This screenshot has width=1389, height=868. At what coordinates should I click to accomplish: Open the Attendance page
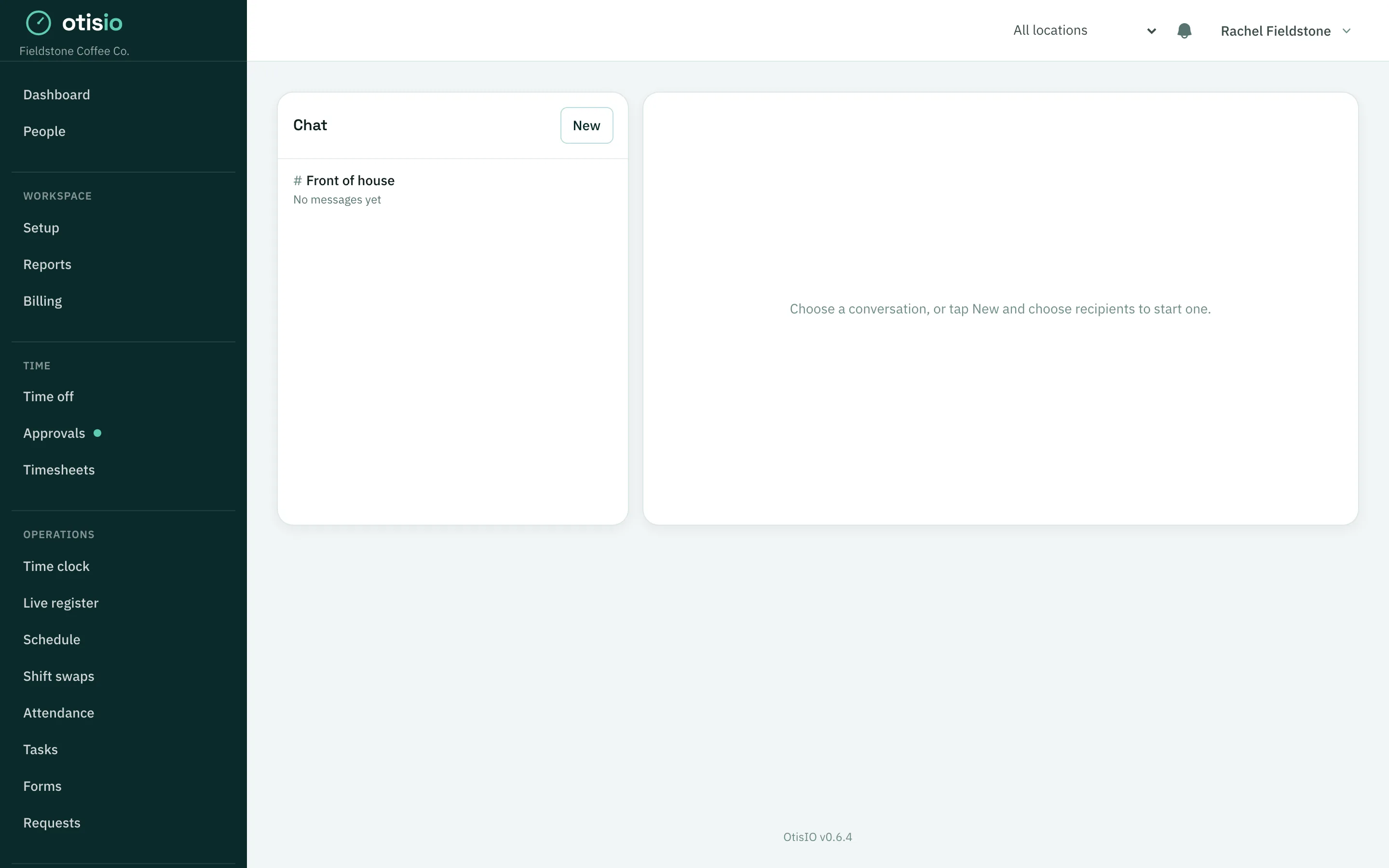coord(58,714)
